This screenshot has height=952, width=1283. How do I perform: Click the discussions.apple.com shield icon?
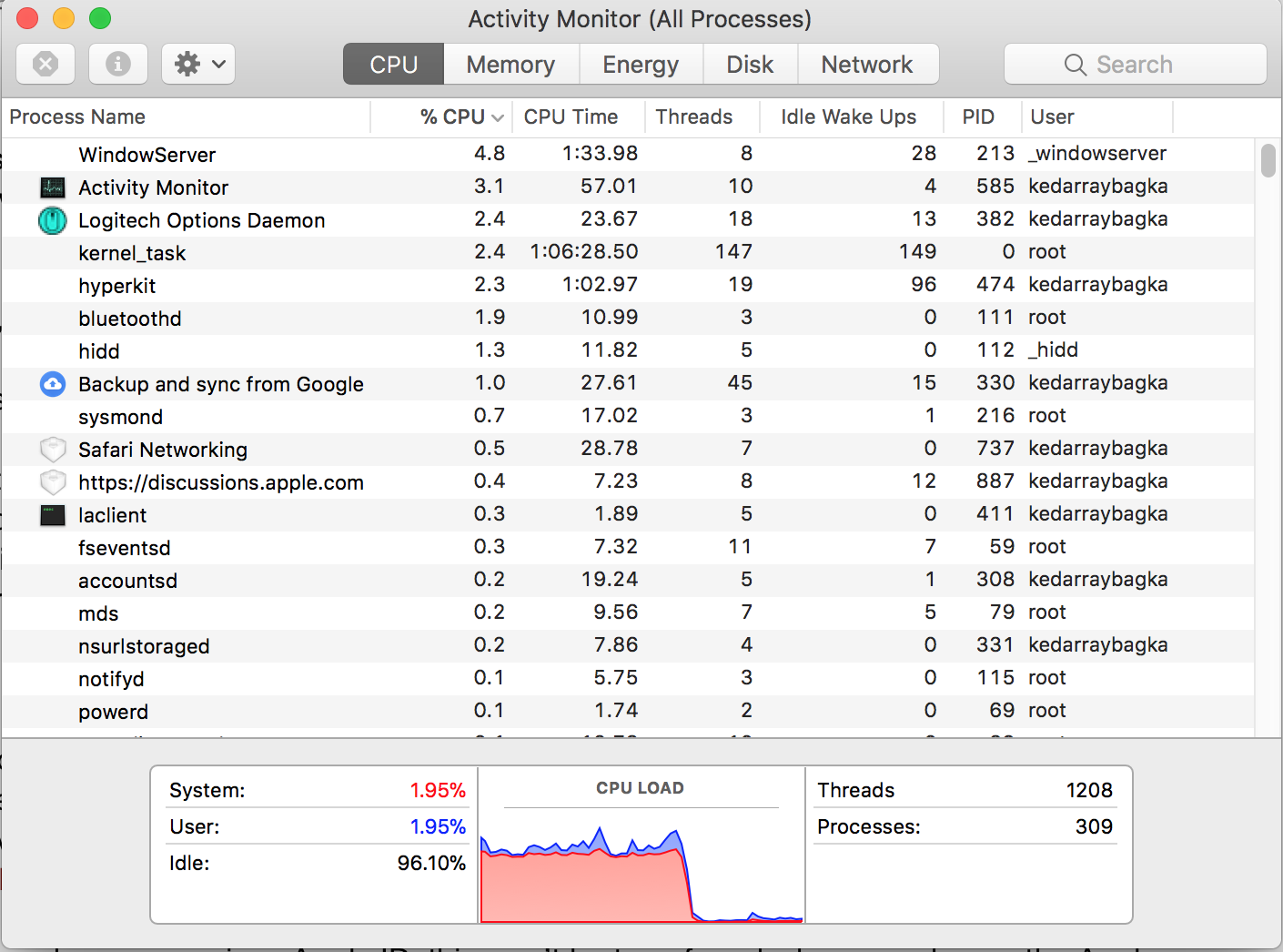point(53,482)
